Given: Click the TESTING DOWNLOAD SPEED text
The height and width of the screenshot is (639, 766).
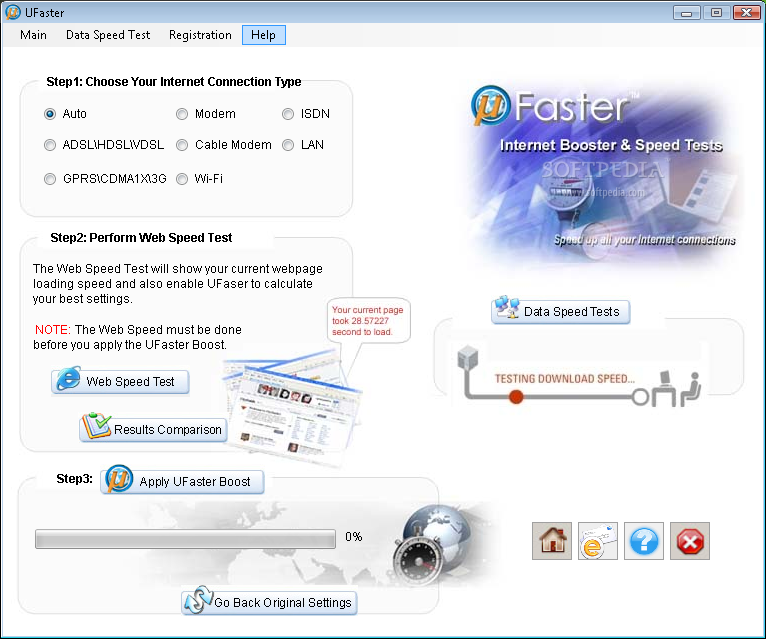Looking at the screenshot, I should 565,379.
